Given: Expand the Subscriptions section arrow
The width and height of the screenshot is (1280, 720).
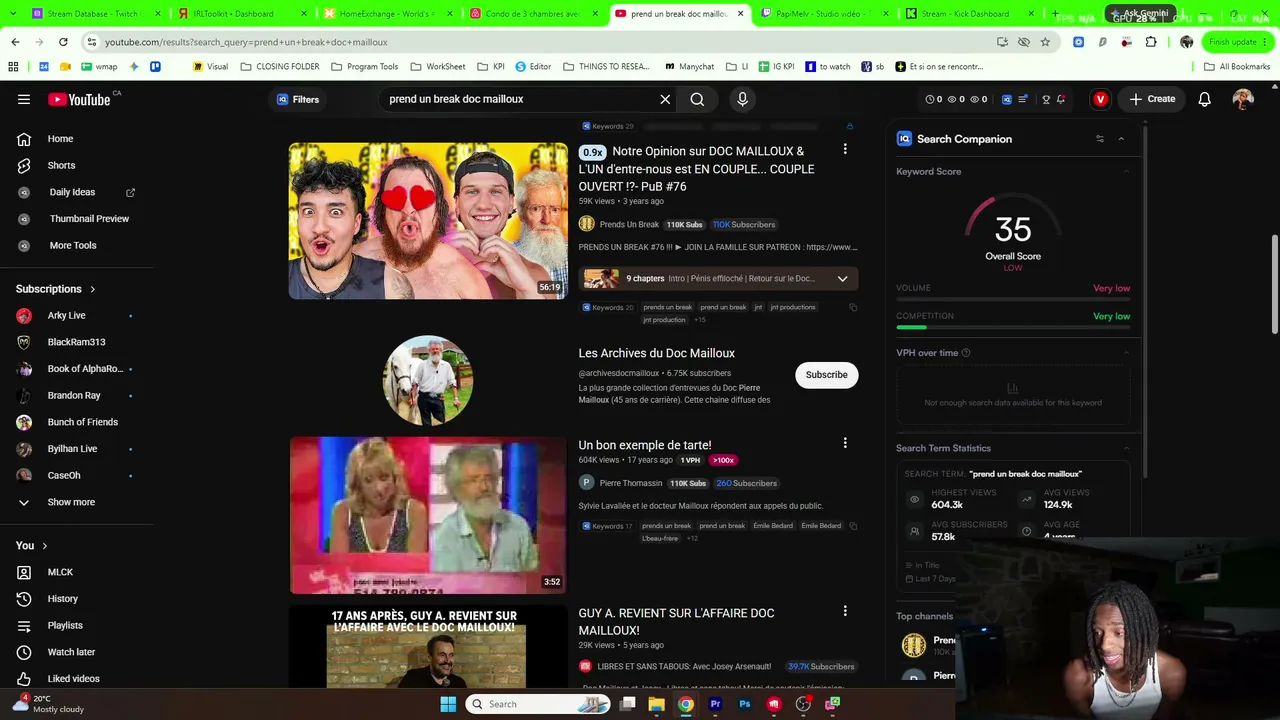Looking at the screenshot, I should [x=93, y=289].
